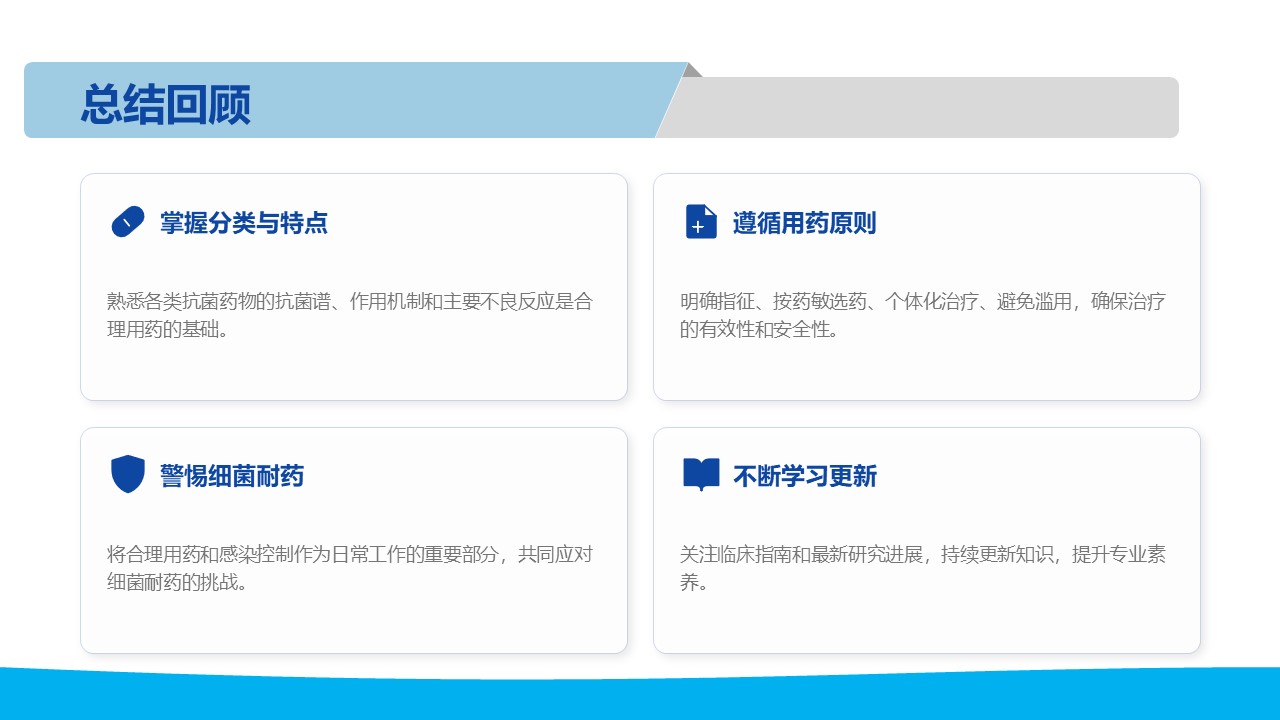The image size is (1280, 720).
Task: Click the paragraph starting with 熟悉各类抗菌药物
Action: pyautogui.click(x=350, y=315)
